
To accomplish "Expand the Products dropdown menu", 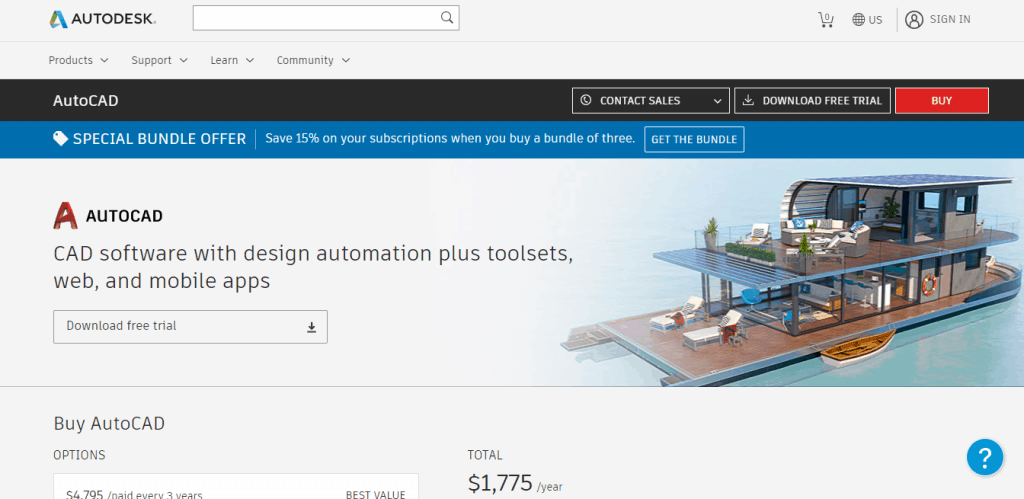I will pos(78,60).
